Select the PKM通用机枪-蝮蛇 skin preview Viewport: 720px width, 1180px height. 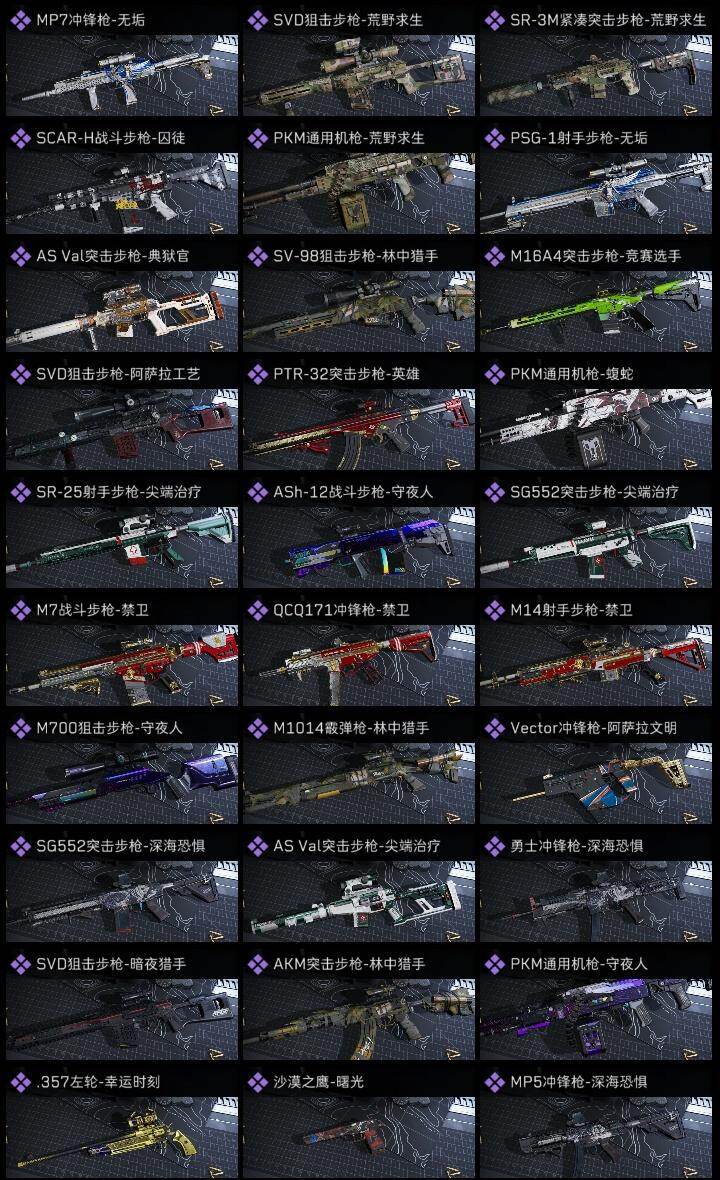pyautogui.click(x=596, y=430)
